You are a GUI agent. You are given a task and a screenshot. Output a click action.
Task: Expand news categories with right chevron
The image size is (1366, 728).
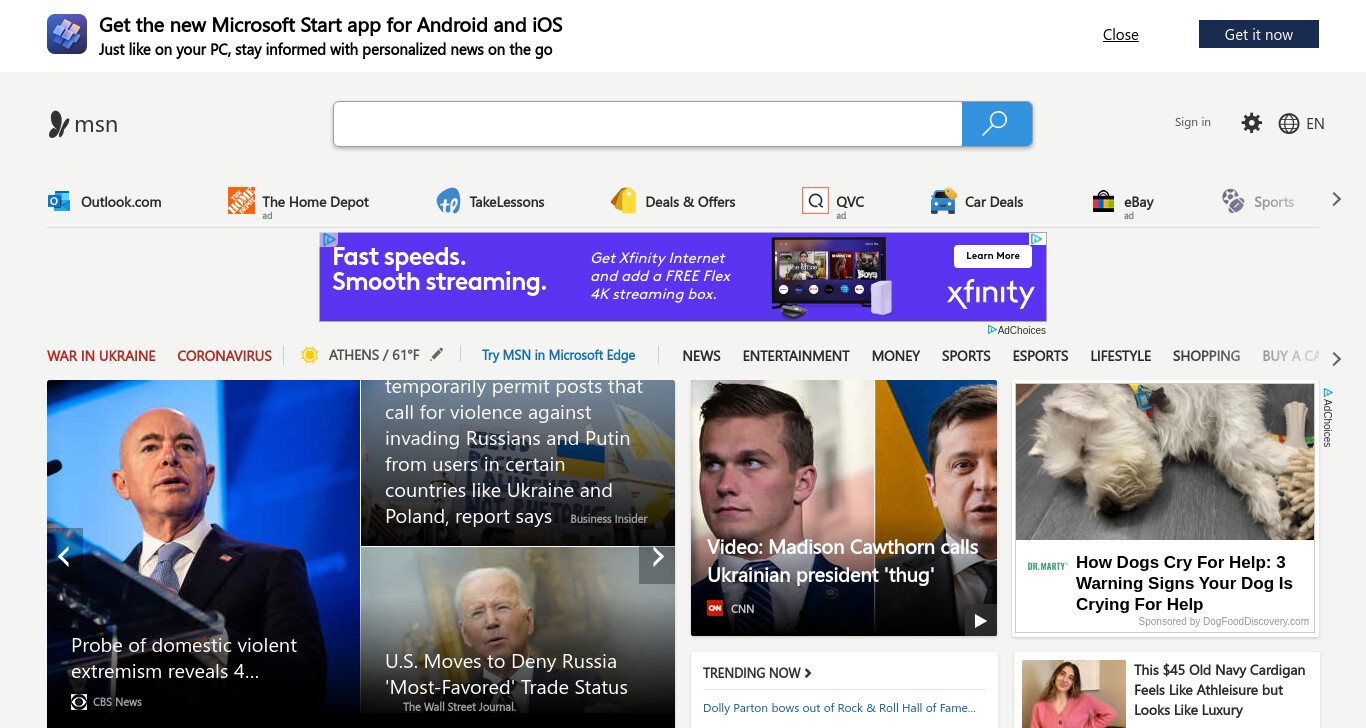[1337, 358]
